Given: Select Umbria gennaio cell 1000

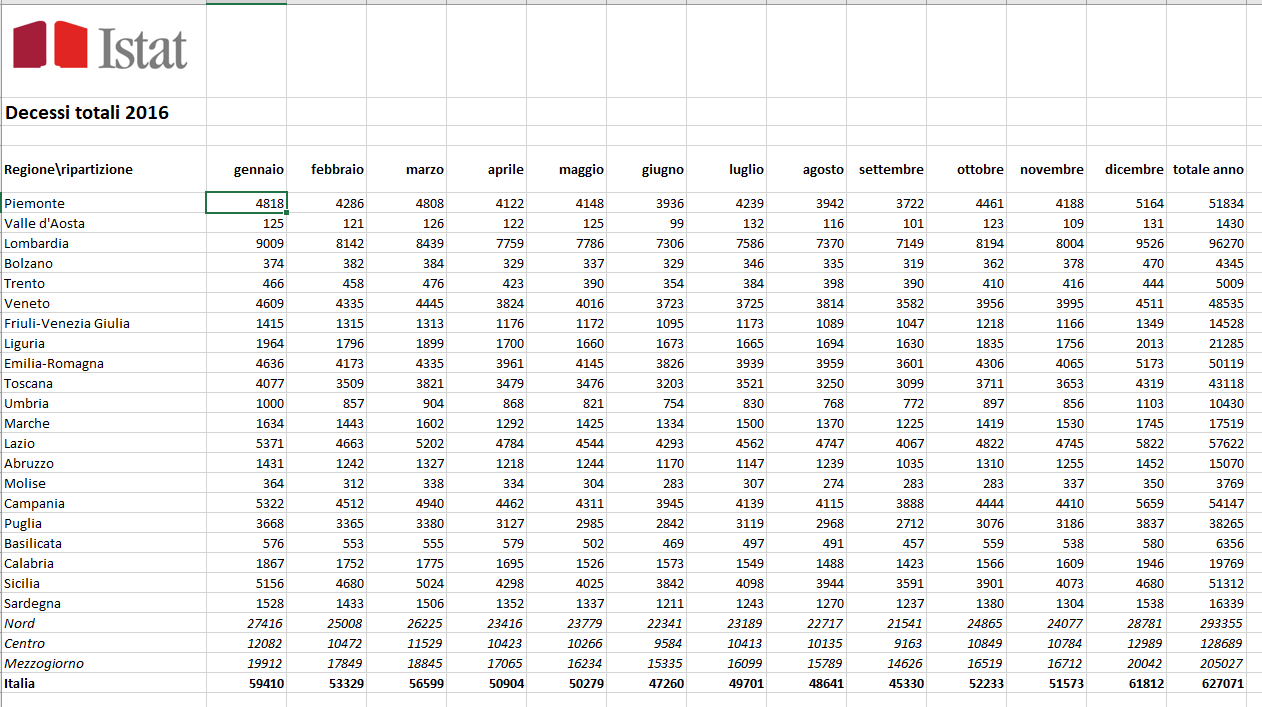Looking at the screenshot, I should click(246, 403).
